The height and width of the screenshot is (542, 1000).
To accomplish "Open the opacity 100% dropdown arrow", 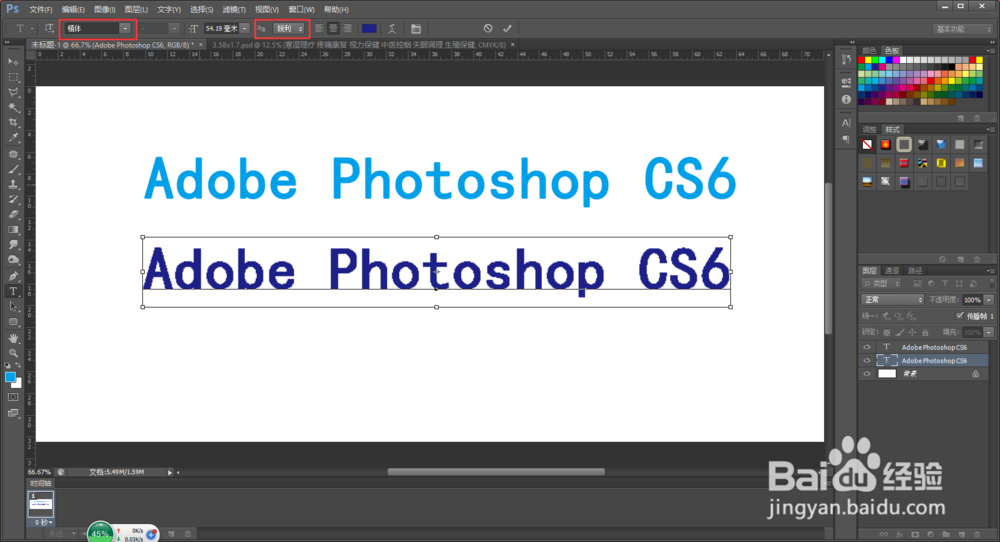I will [989, 300].
